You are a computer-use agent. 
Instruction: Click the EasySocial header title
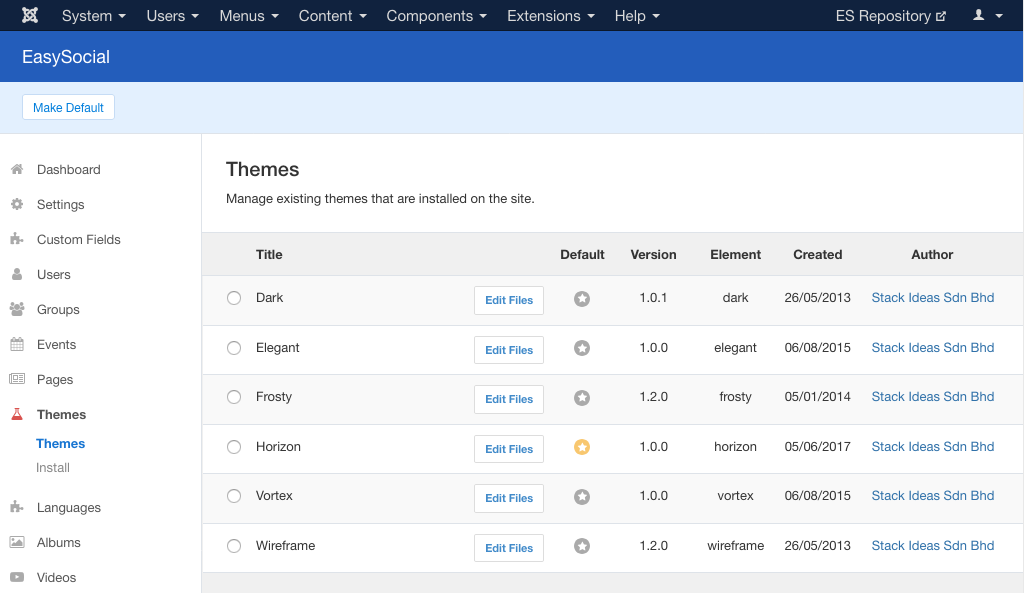point(66,57)
